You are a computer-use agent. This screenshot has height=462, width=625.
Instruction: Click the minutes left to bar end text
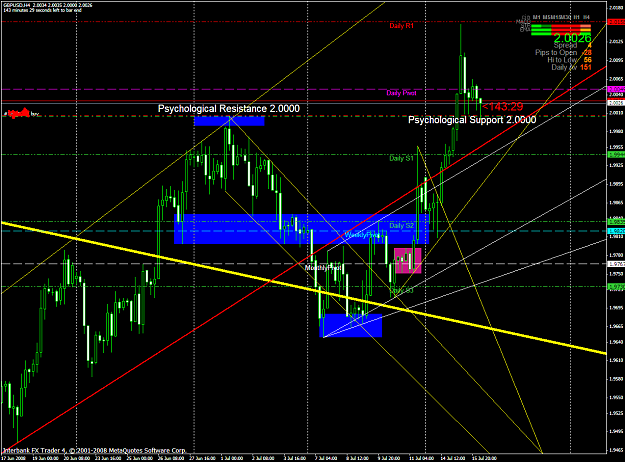(x=42, y=10)
